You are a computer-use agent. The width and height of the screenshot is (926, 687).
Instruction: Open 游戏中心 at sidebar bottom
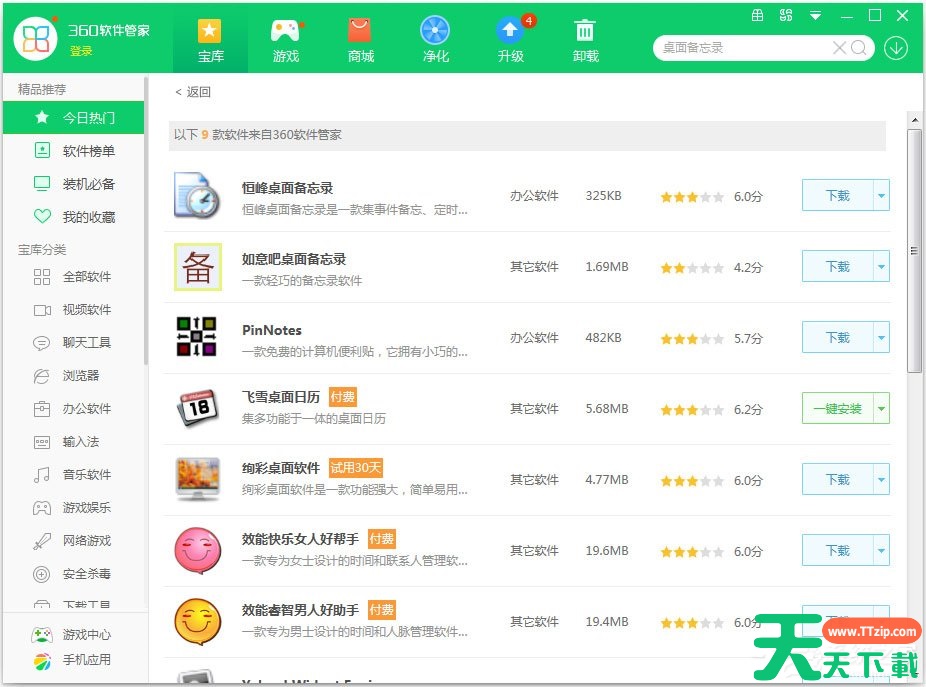pos(71,634)
